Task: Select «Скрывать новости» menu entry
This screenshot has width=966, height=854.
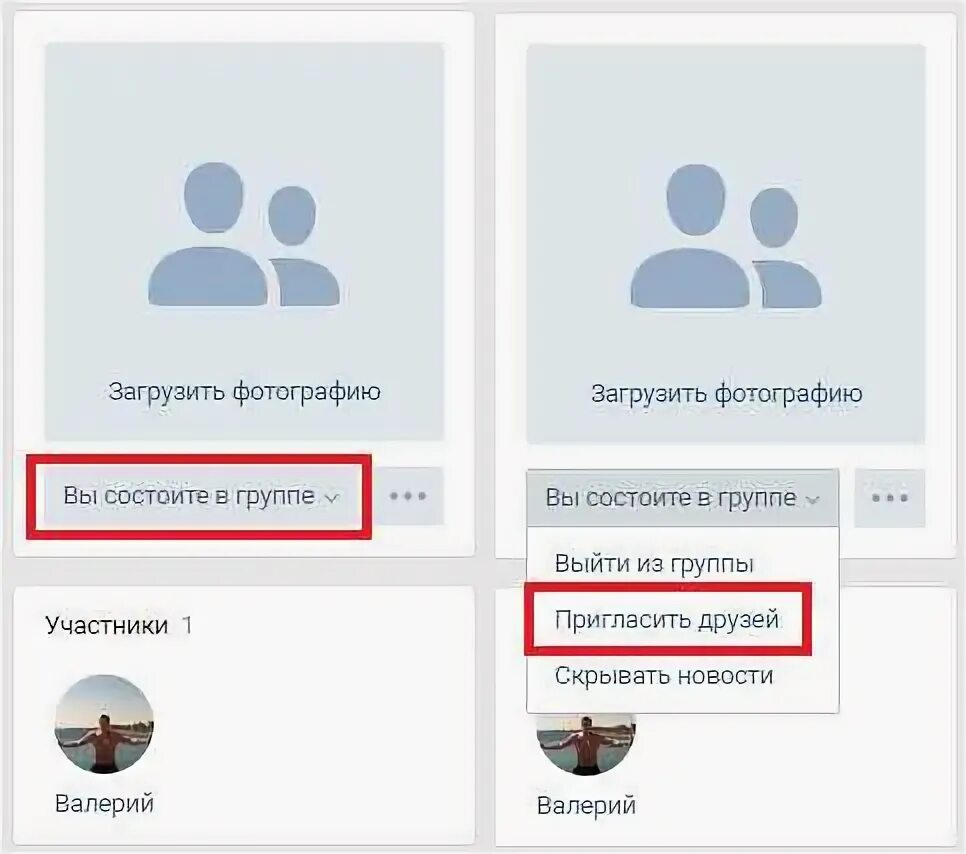Action: (x=664, y=676)
